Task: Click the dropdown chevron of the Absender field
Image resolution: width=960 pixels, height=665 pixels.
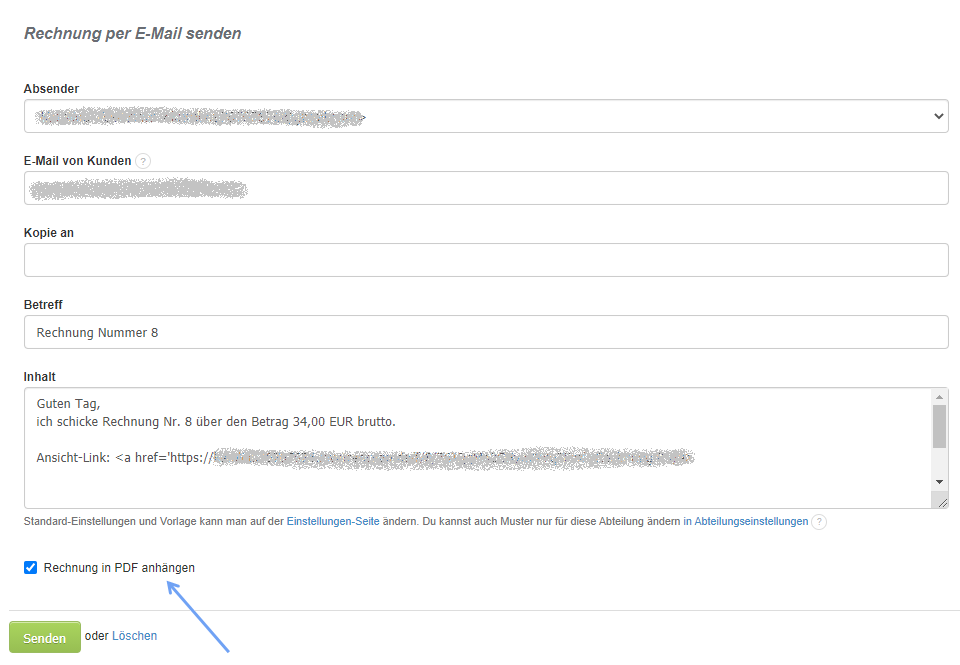Action: 938,116
